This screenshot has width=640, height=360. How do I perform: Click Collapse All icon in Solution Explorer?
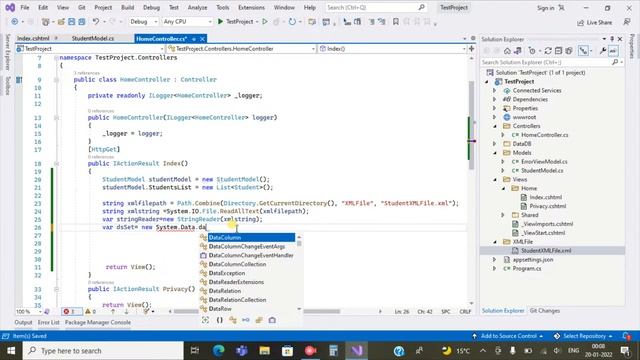[x=558, y=51]
